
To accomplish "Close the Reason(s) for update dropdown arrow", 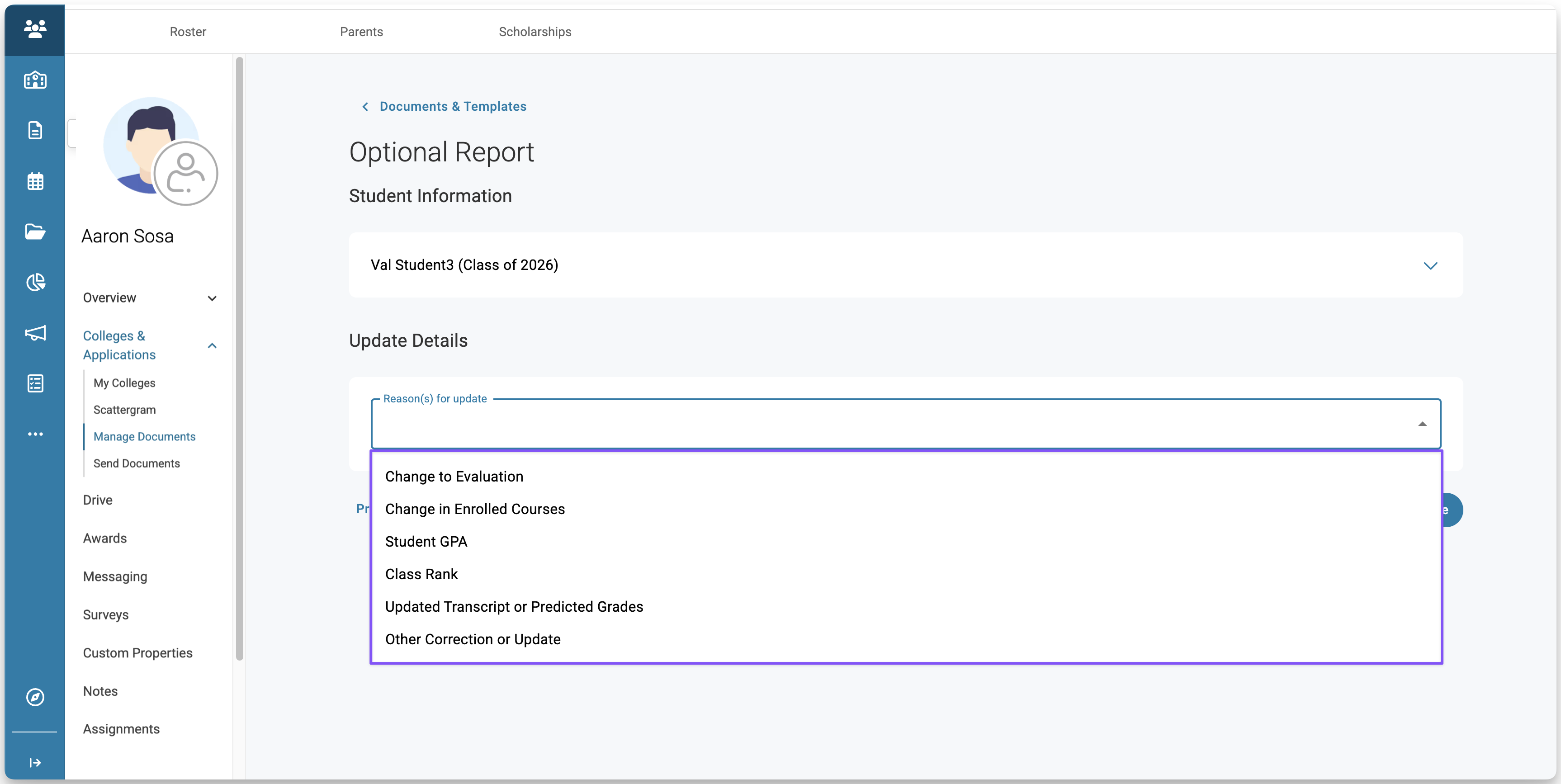I will [x=1422, y=424].
